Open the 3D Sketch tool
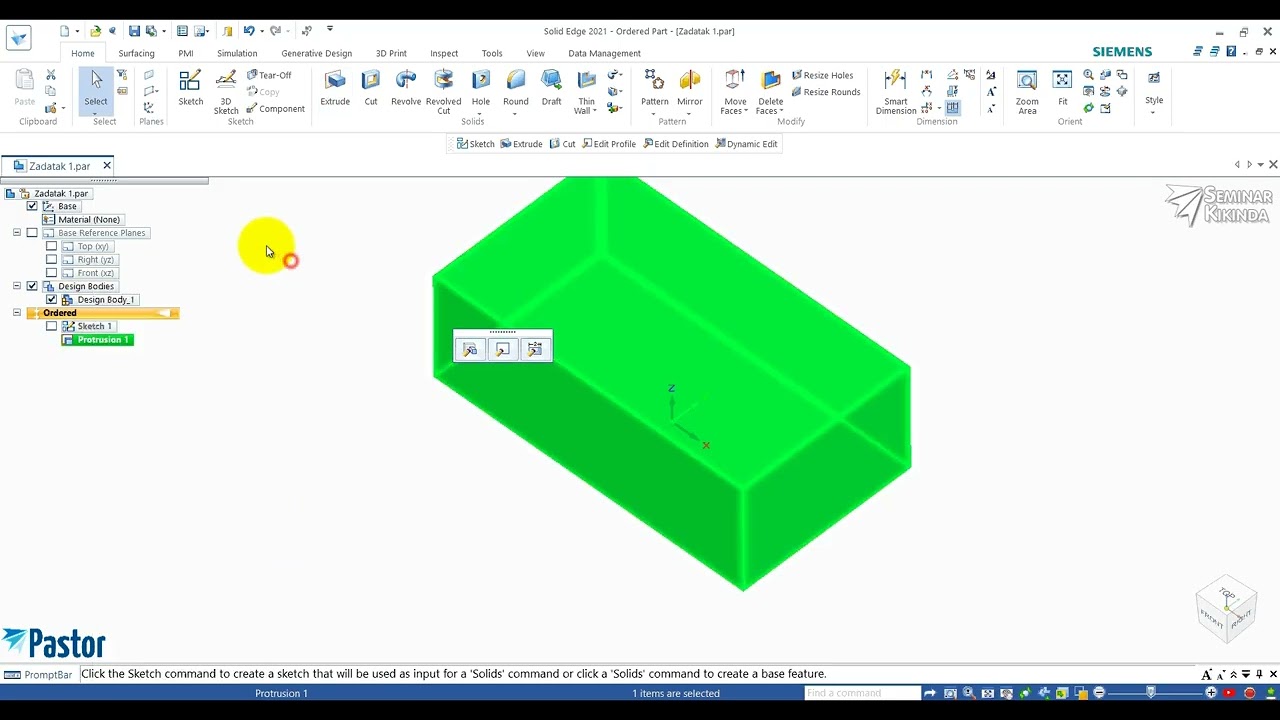Screen dimensions: 1280x720 coord(226,92)
